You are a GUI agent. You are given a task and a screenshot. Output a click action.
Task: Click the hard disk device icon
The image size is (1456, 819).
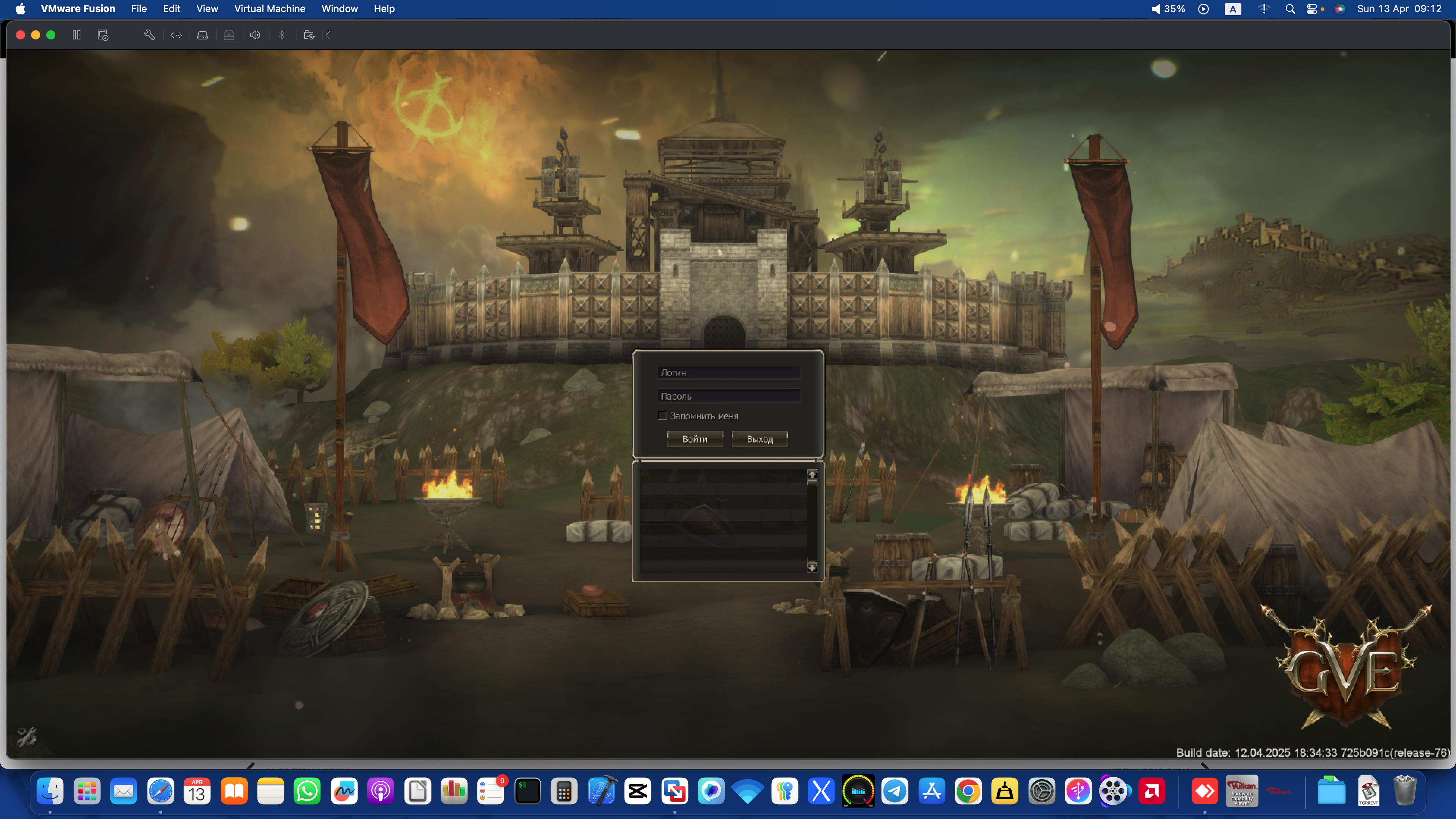tap(202, 35)
